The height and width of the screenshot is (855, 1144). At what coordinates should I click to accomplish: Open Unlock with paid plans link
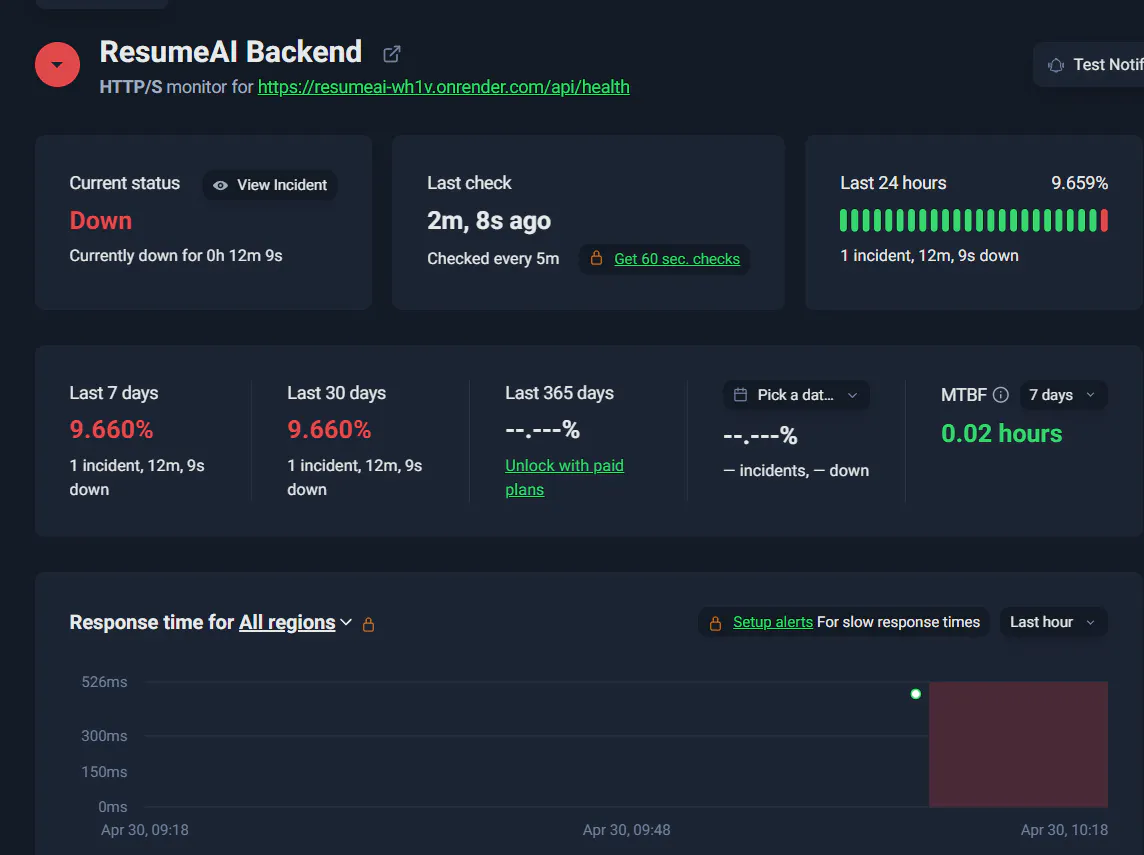pyautogui.click(x=564, y=477)
